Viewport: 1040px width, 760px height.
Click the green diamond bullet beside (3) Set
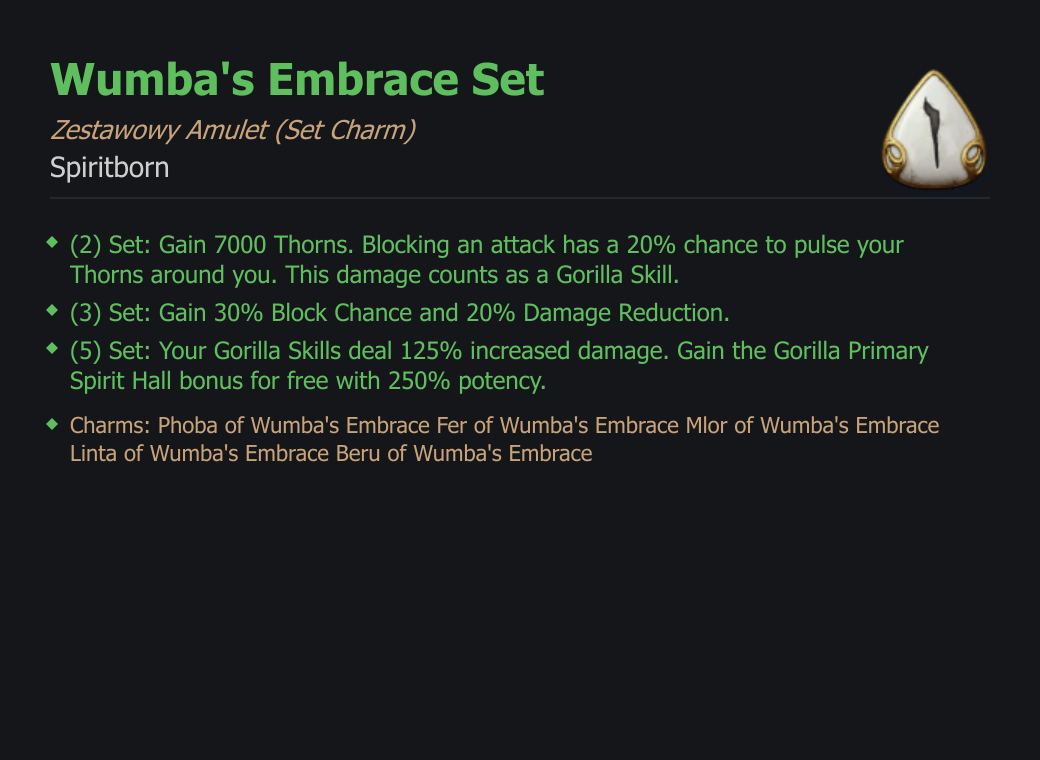pos(53,310)
